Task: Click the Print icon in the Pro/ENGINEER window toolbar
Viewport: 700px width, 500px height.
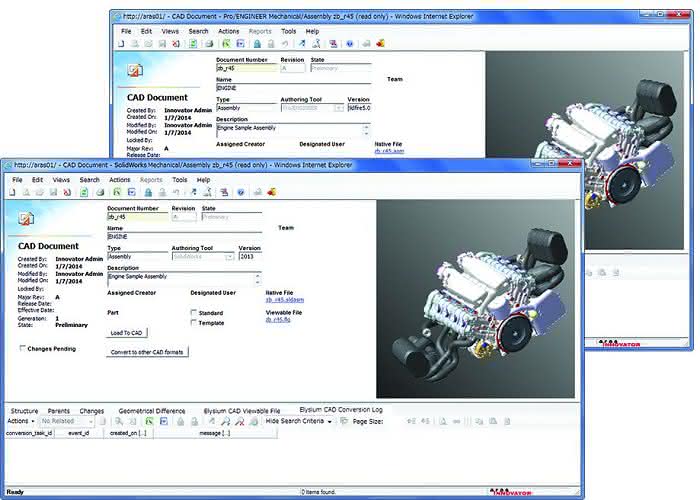Action: tap(209, 44)
